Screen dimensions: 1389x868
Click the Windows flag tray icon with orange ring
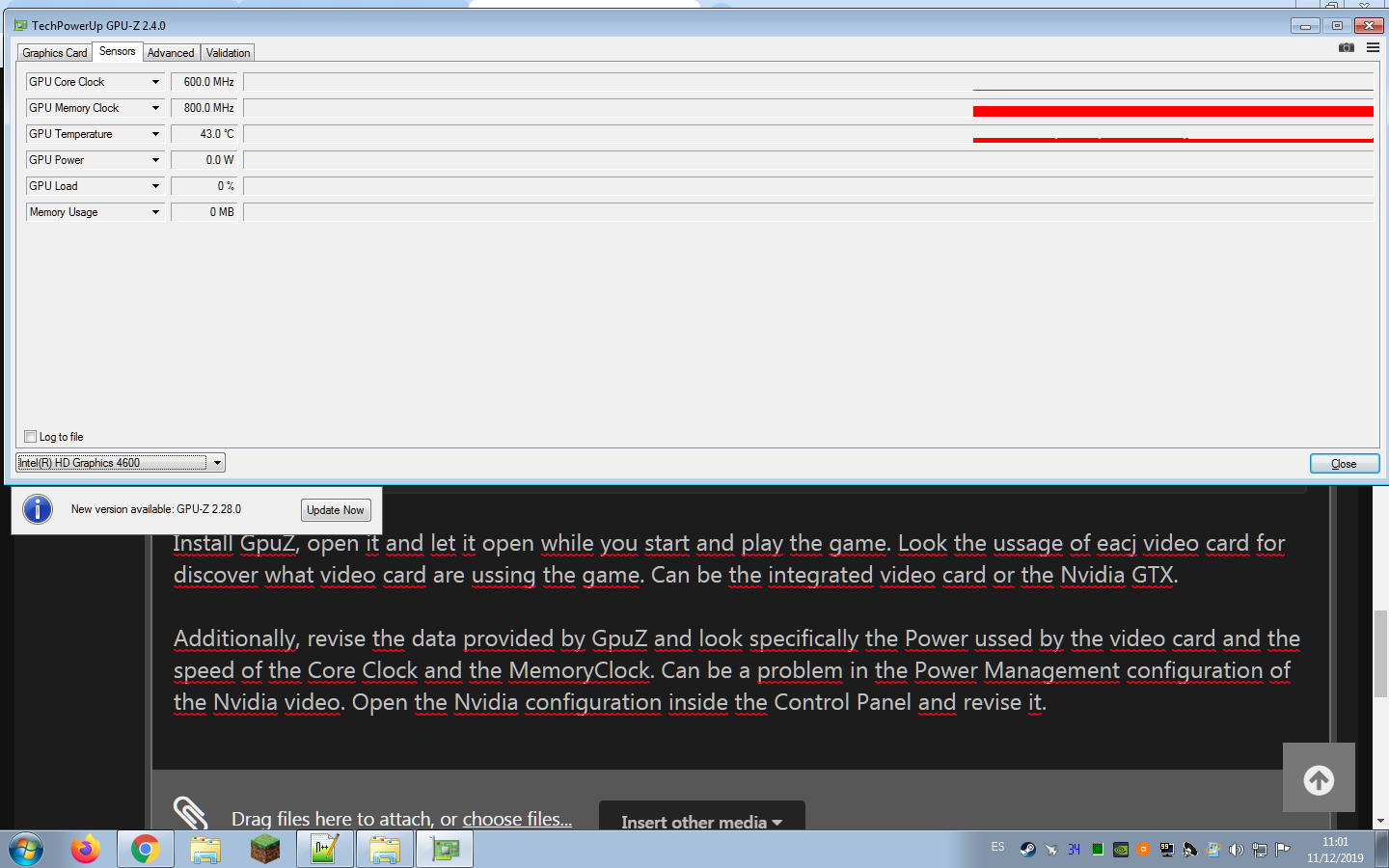[x=1213, y=850]
